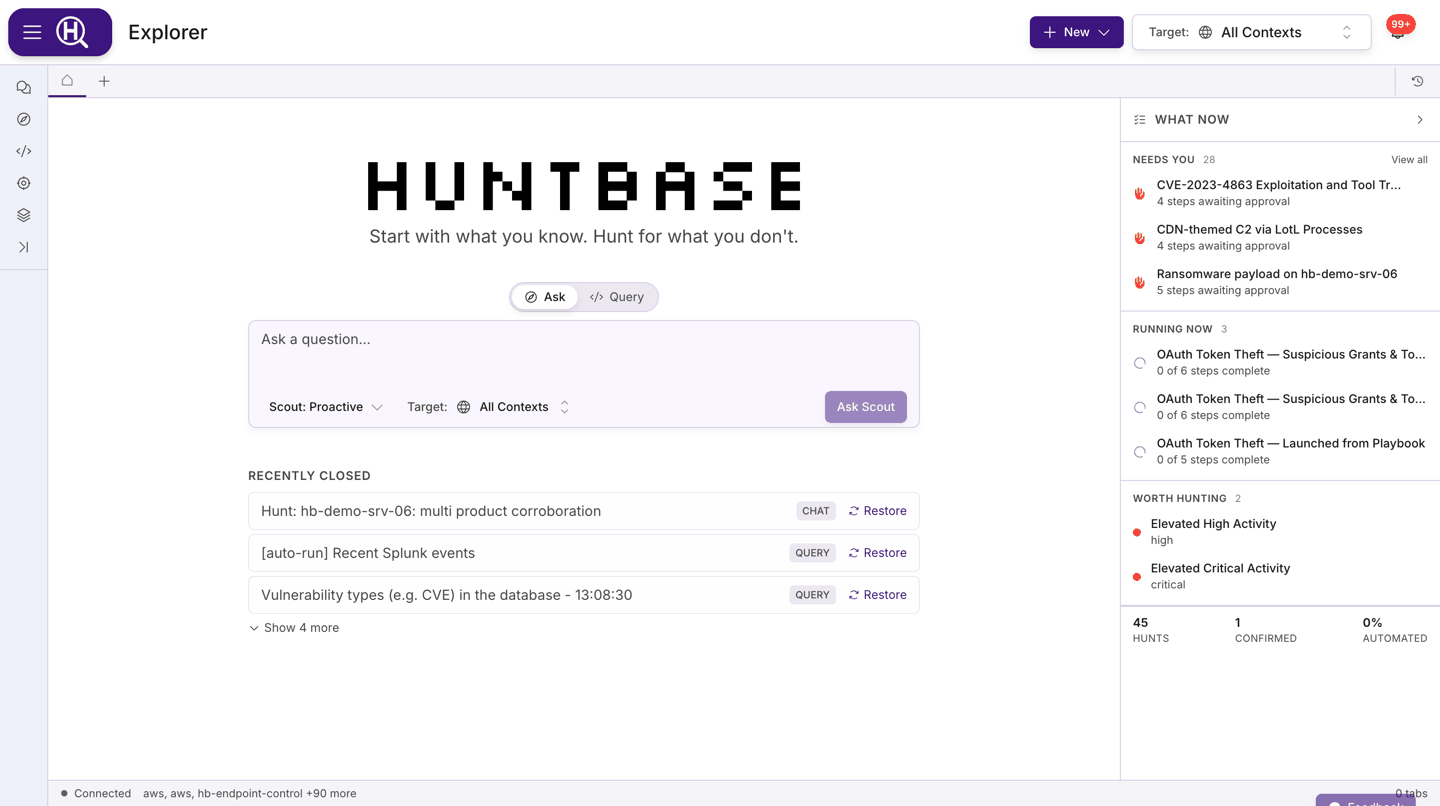Restore the Recent Splunk events query

(877, 553)
